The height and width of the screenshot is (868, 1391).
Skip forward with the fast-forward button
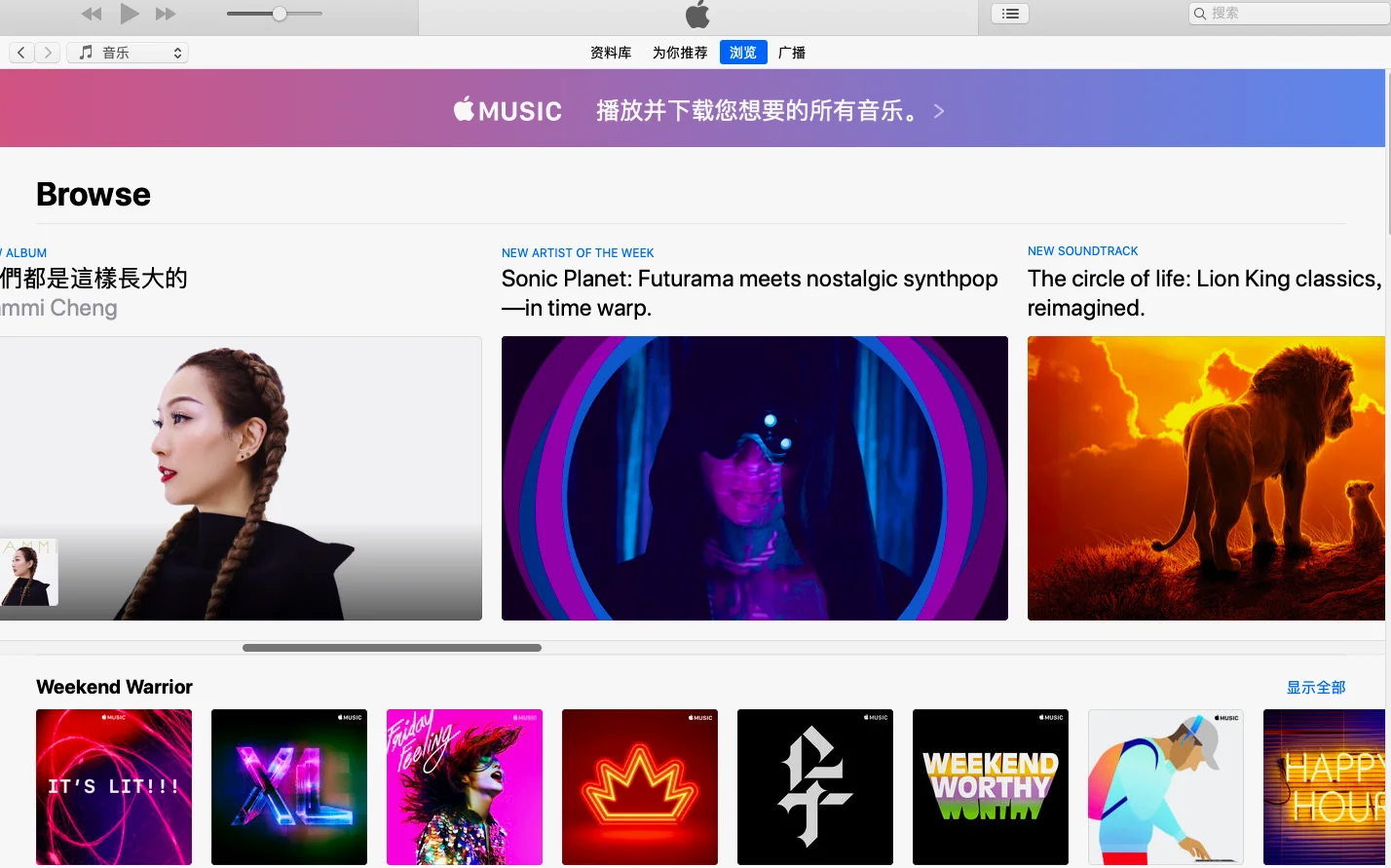point(167,14)
